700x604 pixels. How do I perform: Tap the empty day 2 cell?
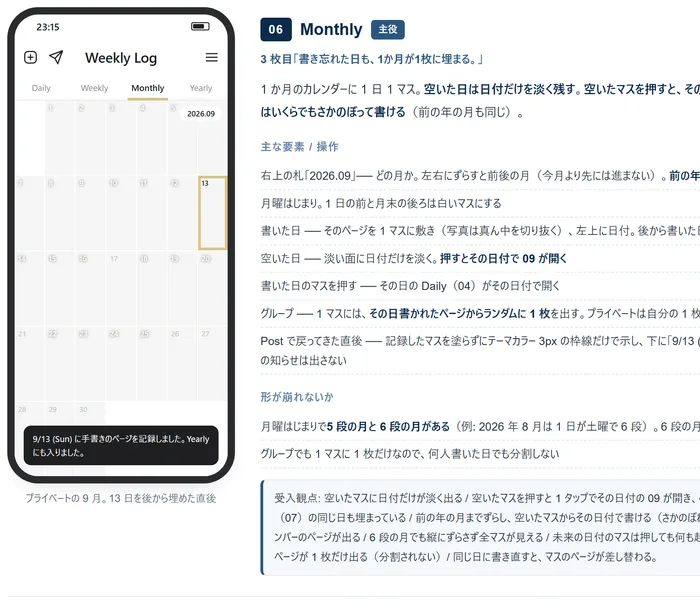pyautogui.click(x=91, y=138)
